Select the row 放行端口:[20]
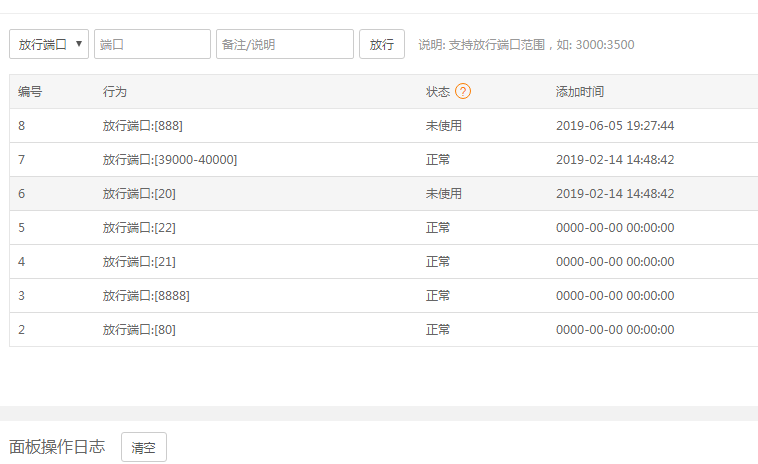758x464 pixels. point(384,193)
